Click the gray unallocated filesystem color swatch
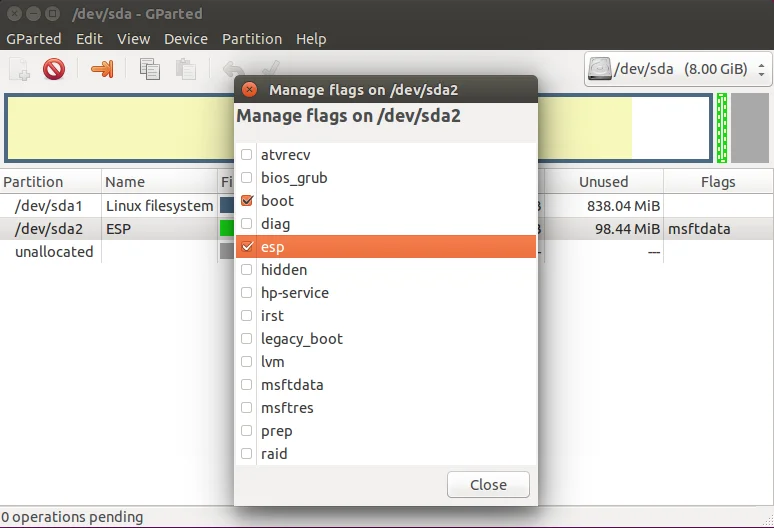The width and height of the screenshot is (774, 528). pyautogui.click(x=227, y=251)
